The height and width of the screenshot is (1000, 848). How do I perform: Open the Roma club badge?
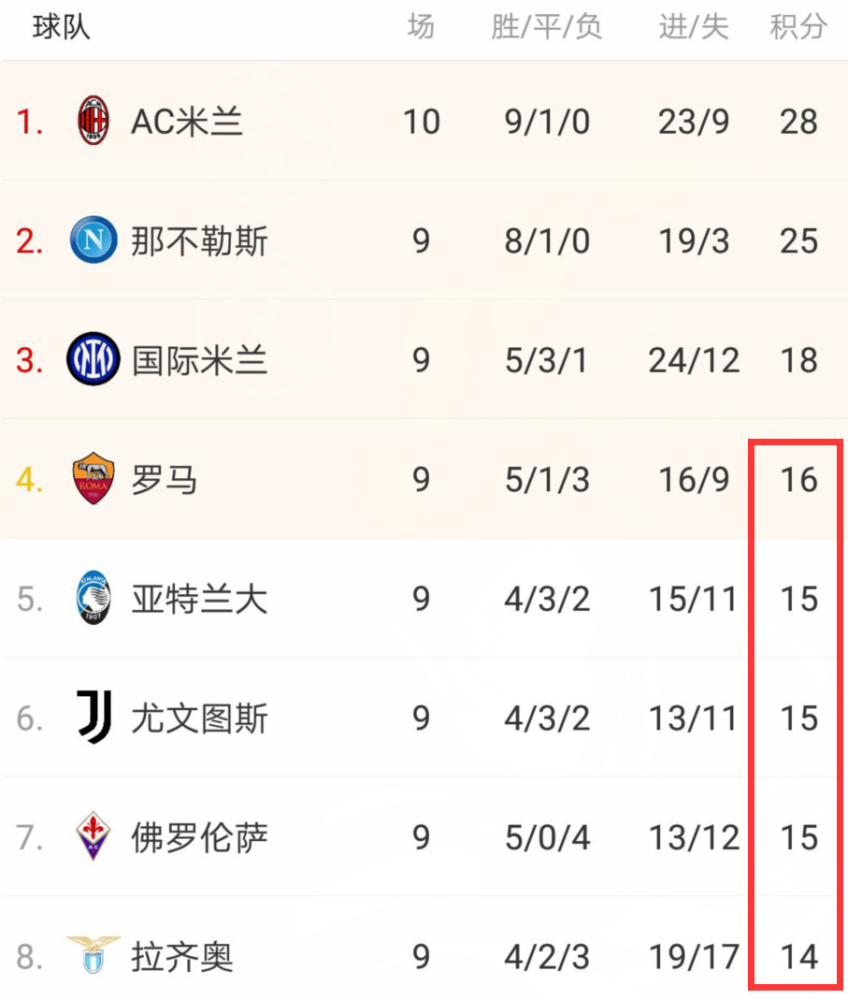pyautogui.click(x=93, y=478)
